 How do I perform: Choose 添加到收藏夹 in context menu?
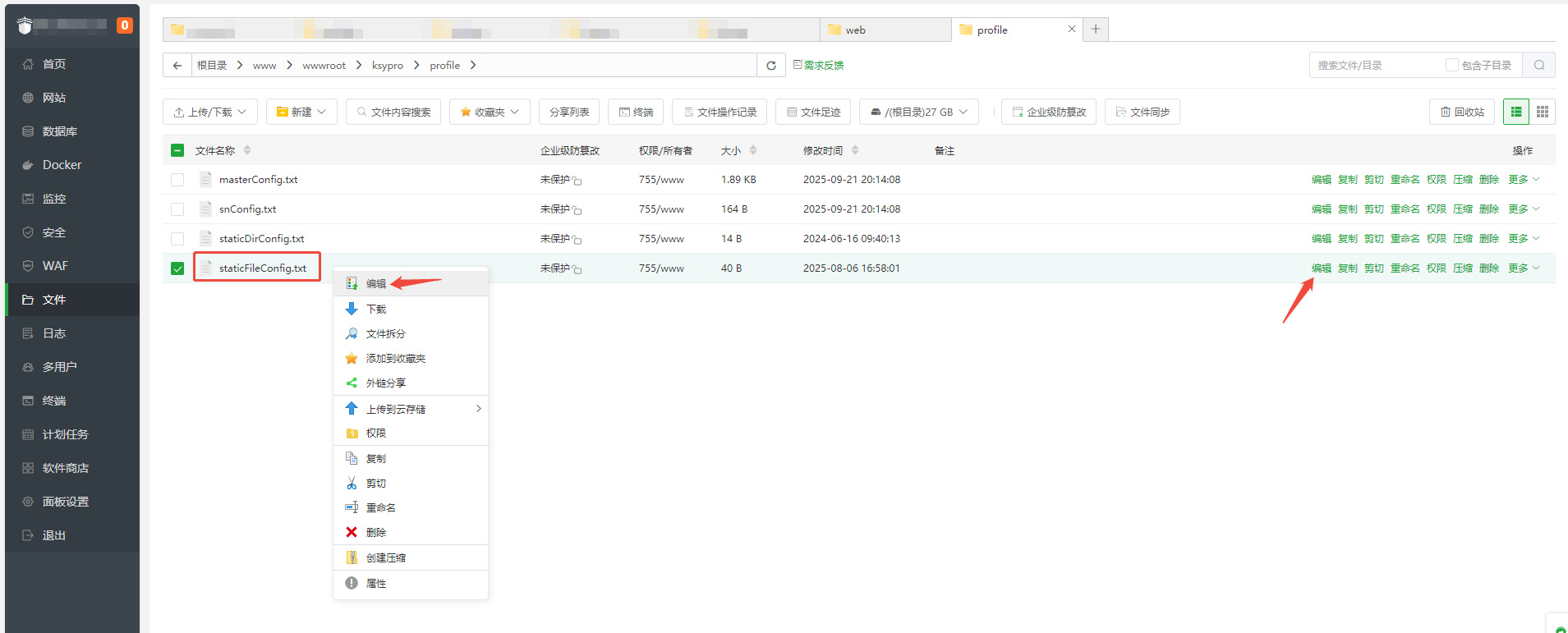[x=411, y=359]
